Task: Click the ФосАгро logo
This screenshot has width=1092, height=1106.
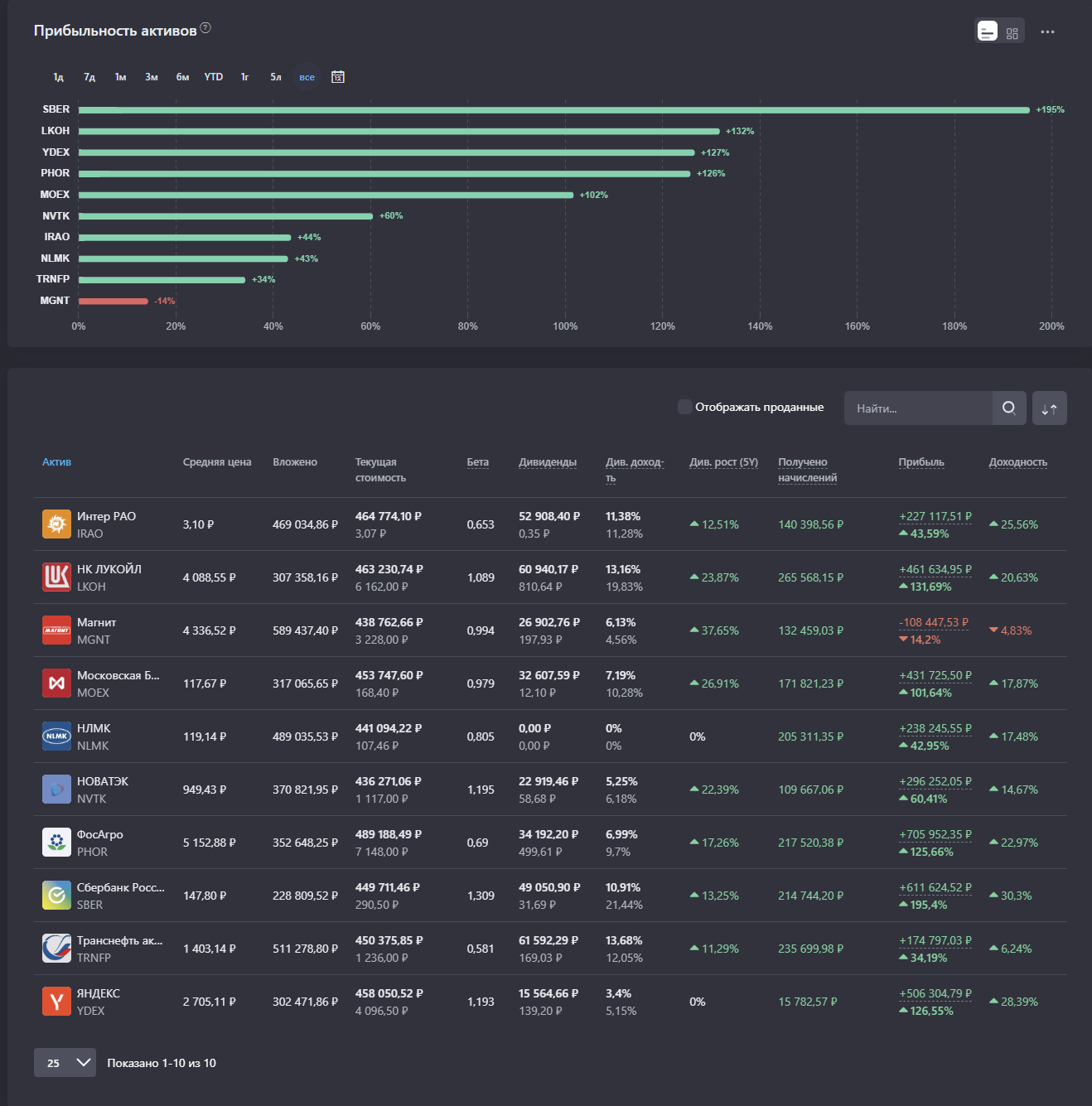Action: 56,843
